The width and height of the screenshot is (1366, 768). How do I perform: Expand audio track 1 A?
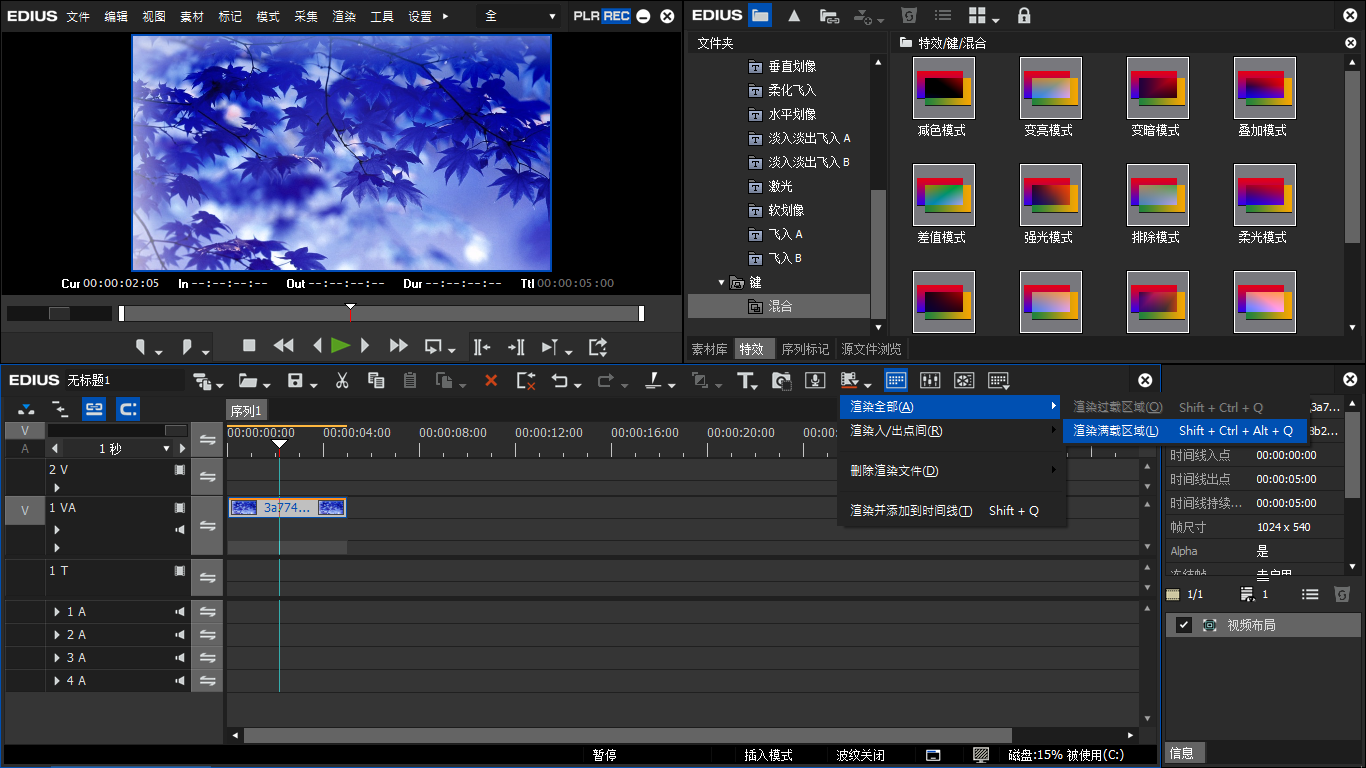[57, 612]
